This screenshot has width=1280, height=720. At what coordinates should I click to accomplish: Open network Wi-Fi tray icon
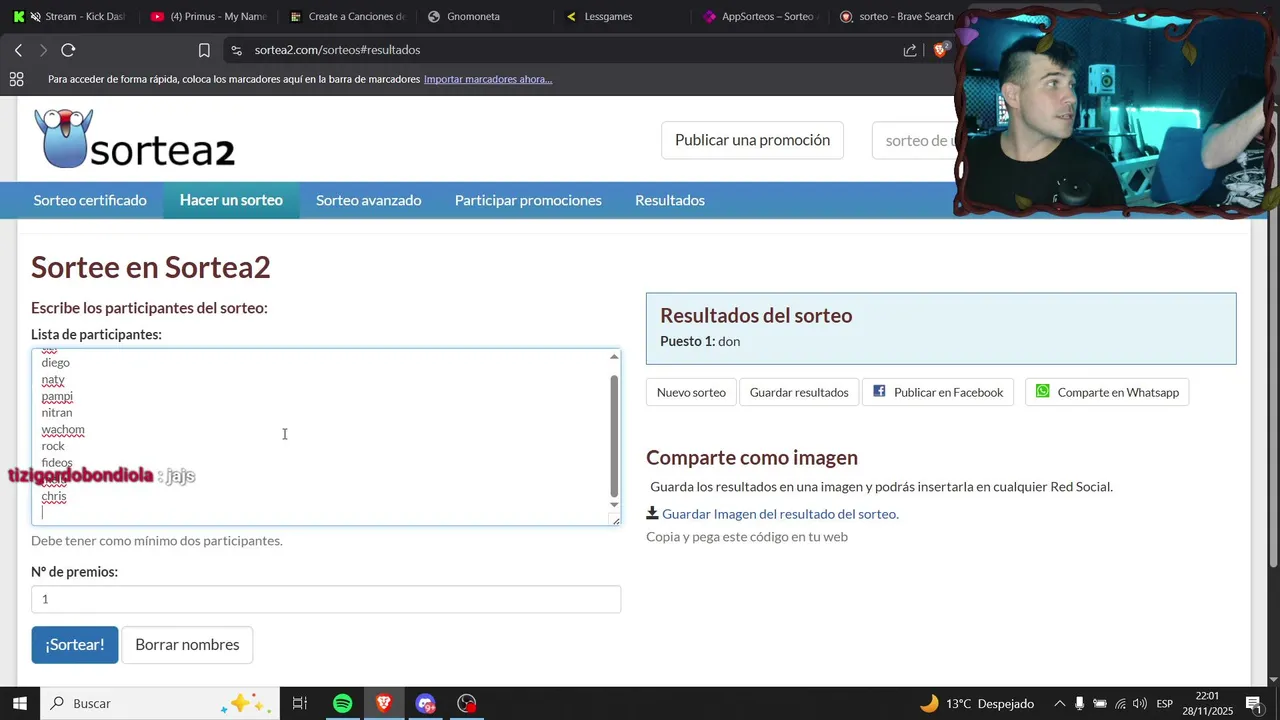[x=1120, y=703]
